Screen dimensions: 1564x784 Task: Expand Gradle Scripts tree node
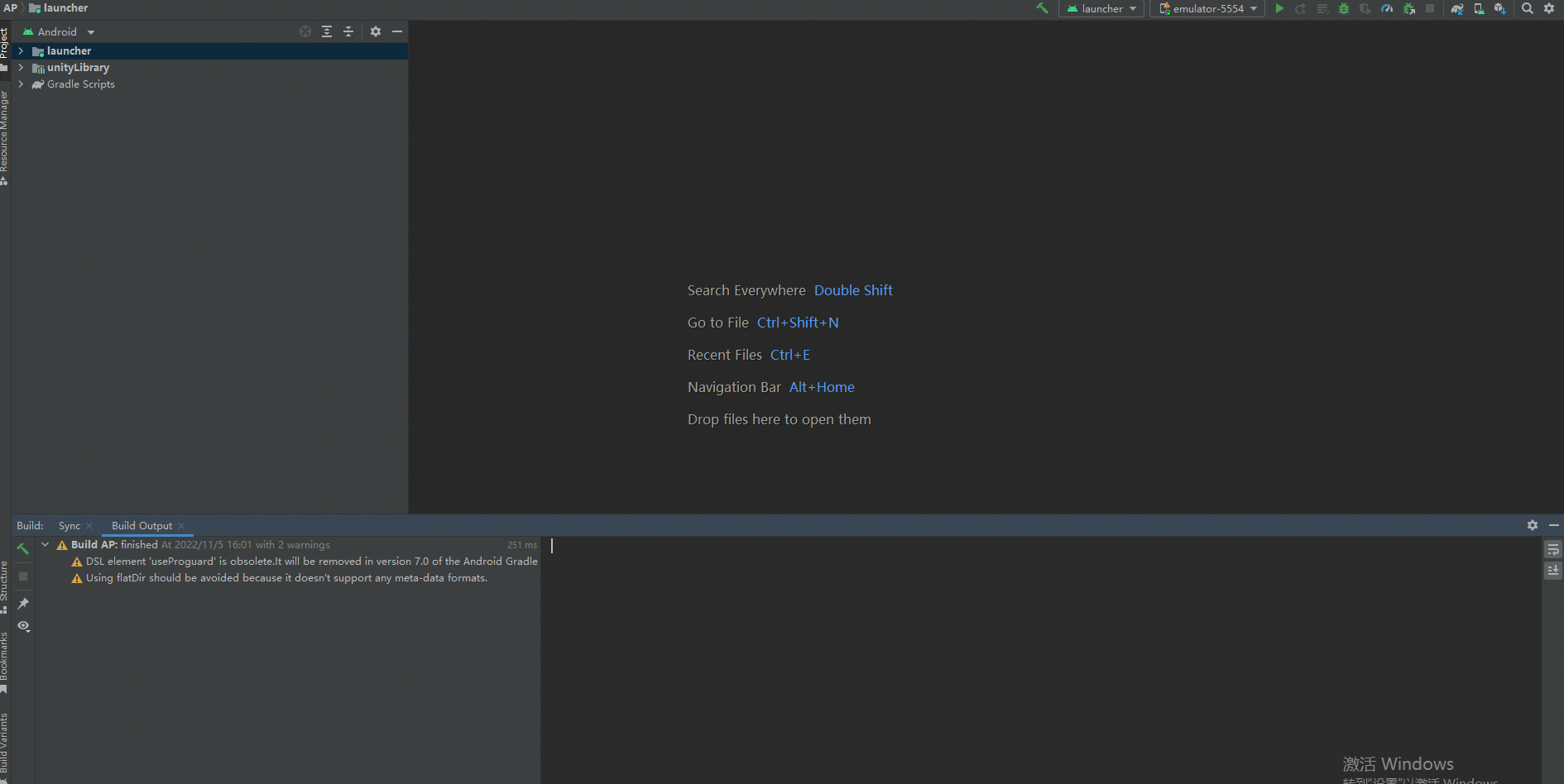click(21, 84)
